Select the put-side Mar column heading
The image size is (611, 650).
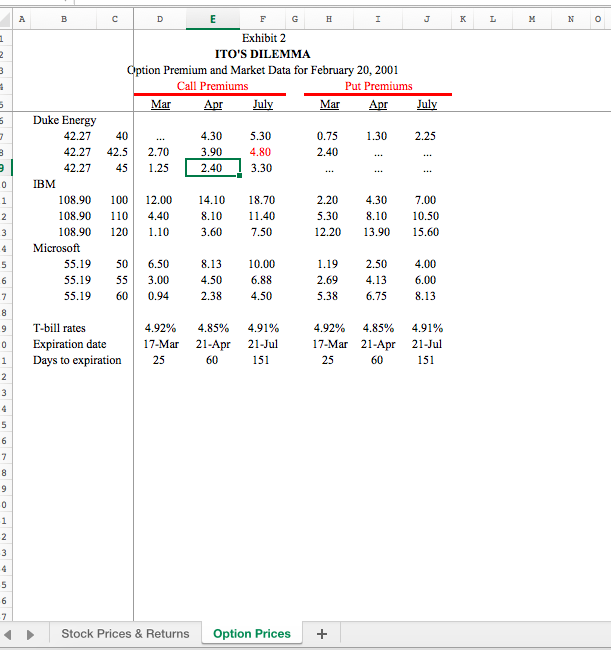tap(330, 104)
